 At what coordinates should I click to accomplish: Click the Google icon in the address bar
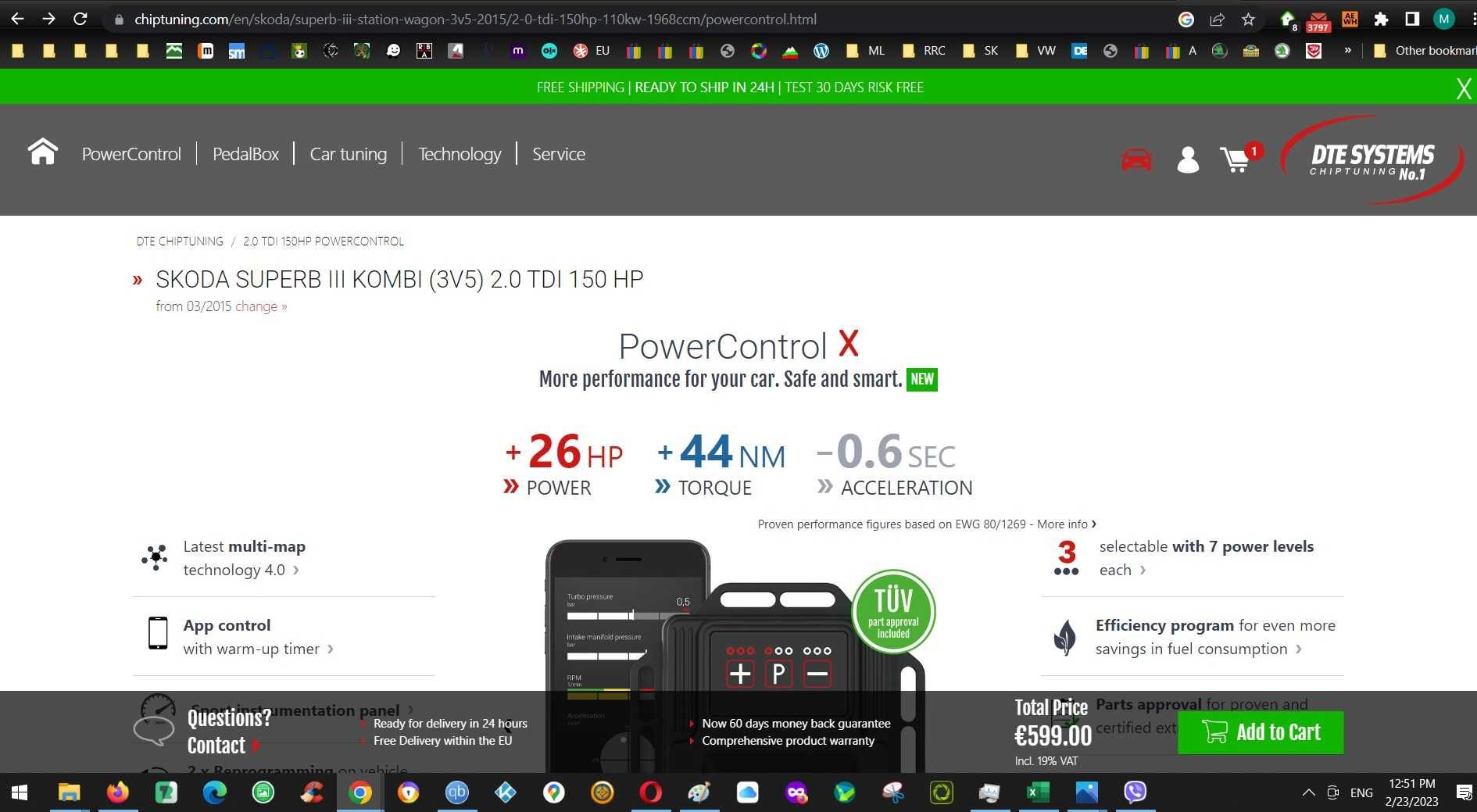click(1186, 20)
